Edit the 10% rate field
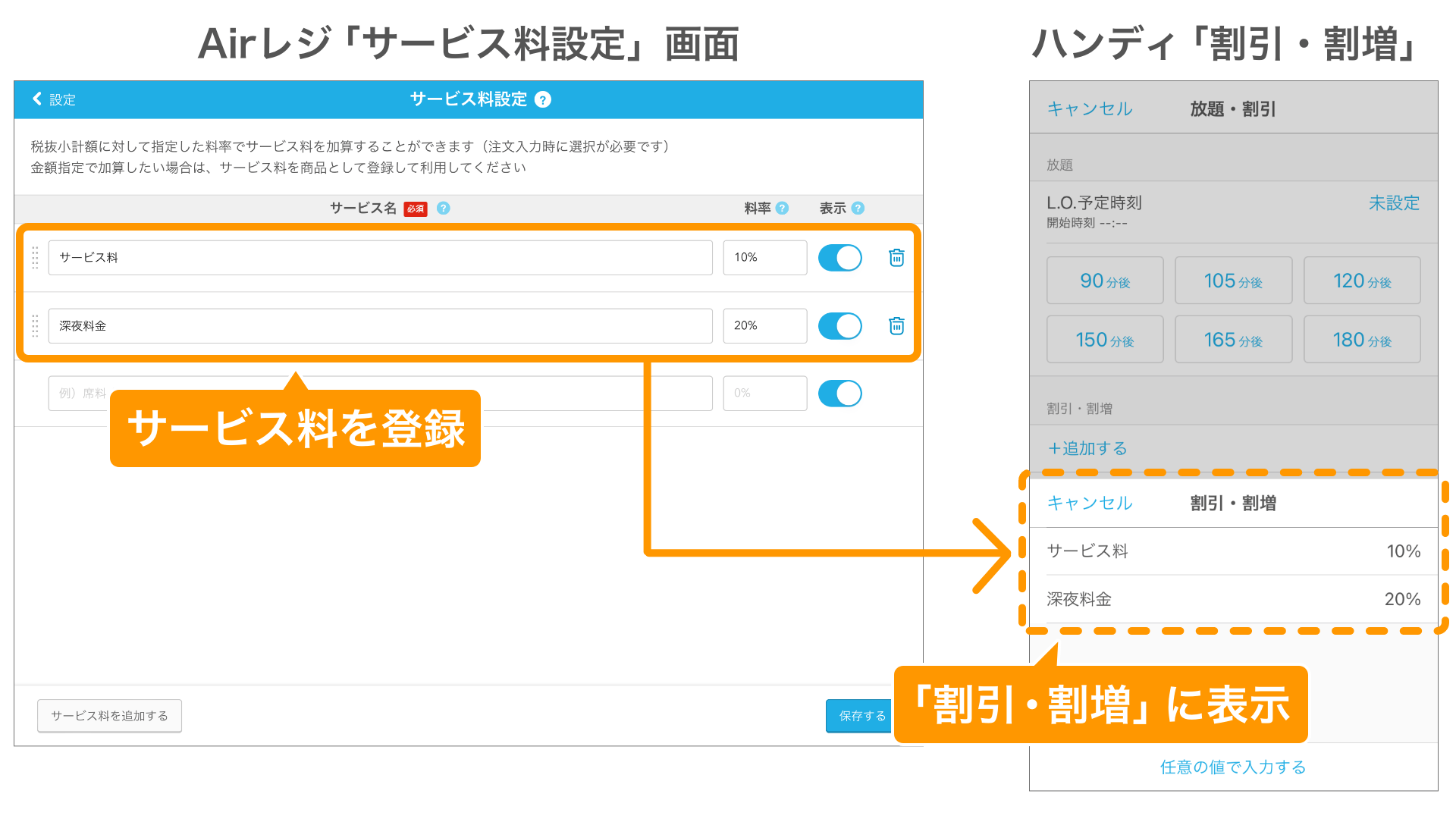The image size is (1456, 819). coord(764,258)
